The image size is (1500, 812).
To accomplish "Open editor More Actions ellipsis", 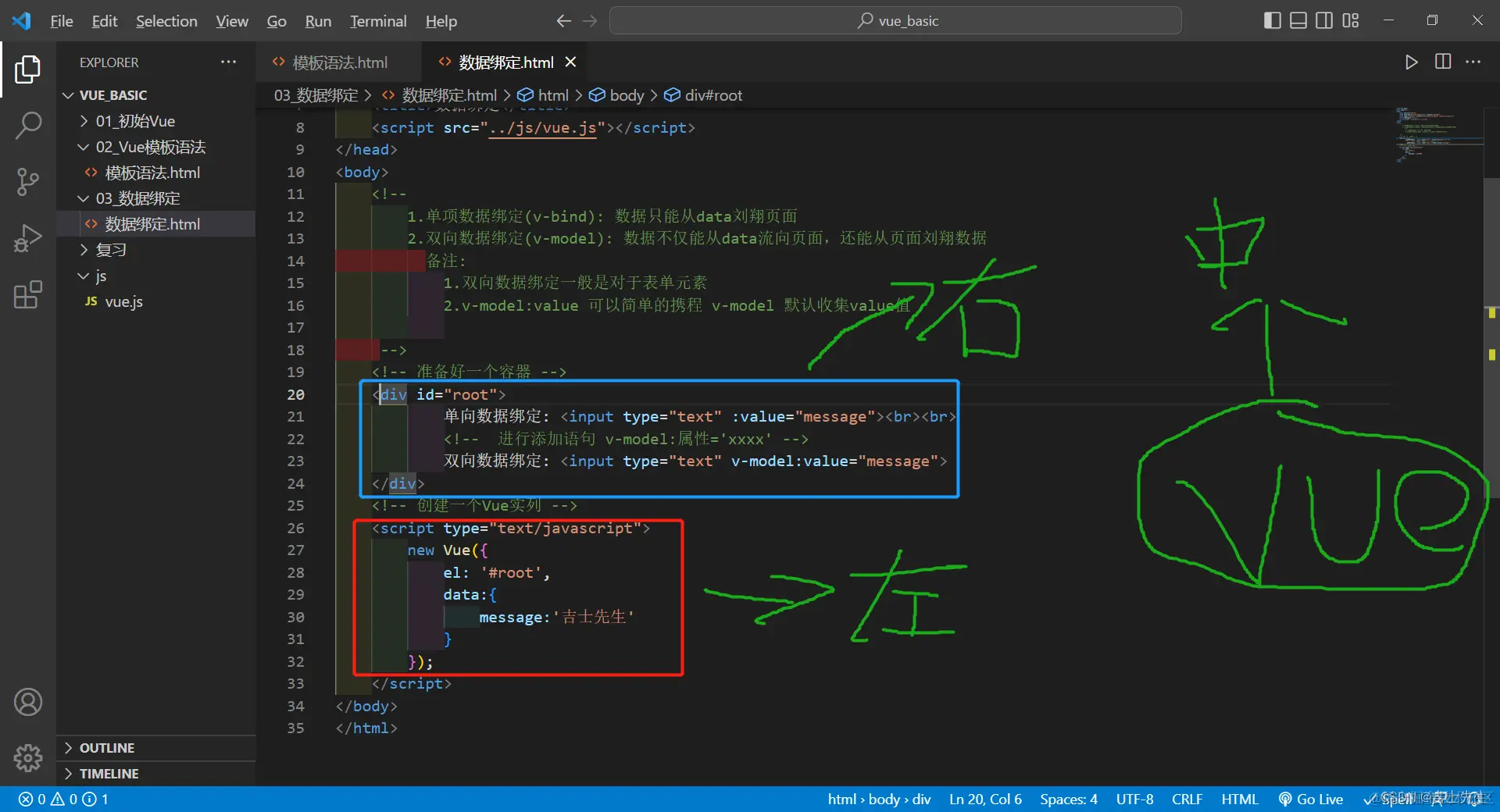I will (1473, 62).
